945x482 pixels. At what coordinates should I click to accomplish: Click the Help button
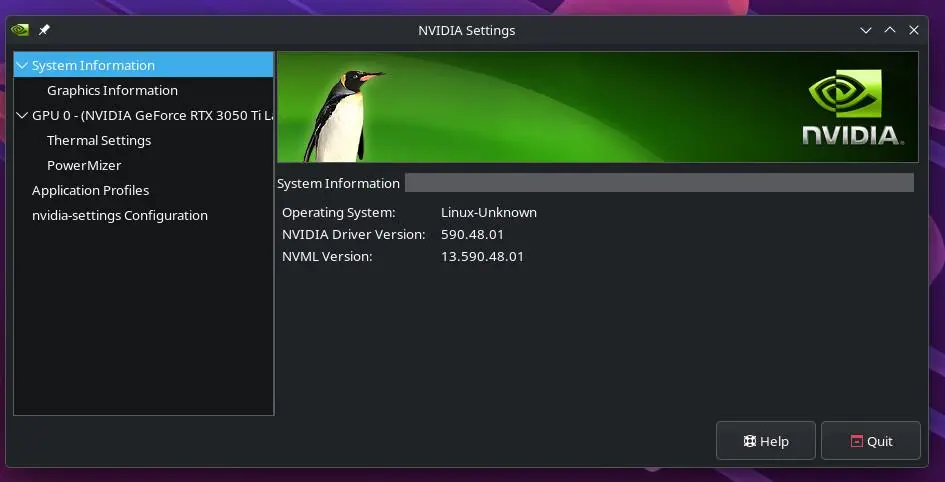[x=765, y=441]
